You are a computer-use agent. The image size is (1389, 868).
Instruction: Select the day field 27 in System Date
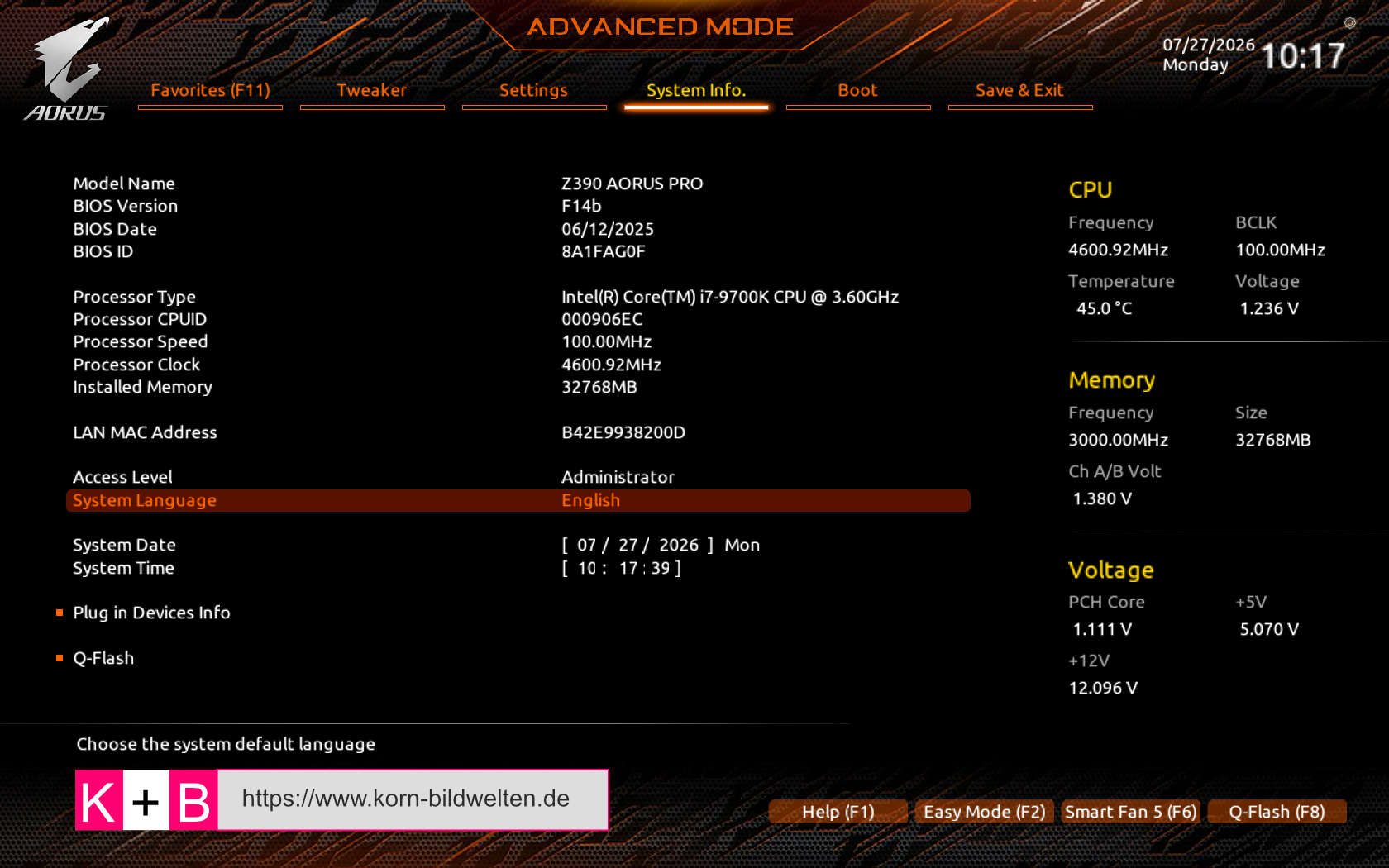[628, 545]
